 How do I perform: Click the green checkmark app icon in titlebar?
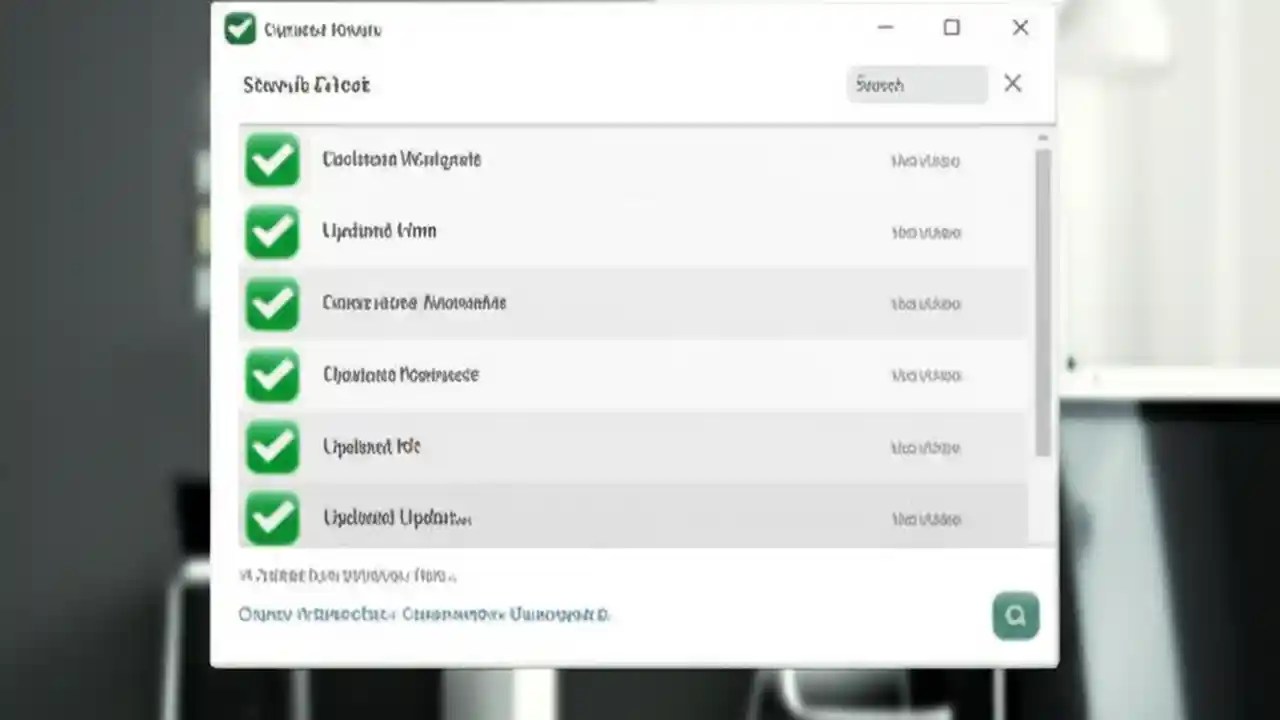(x=239, y=29)
